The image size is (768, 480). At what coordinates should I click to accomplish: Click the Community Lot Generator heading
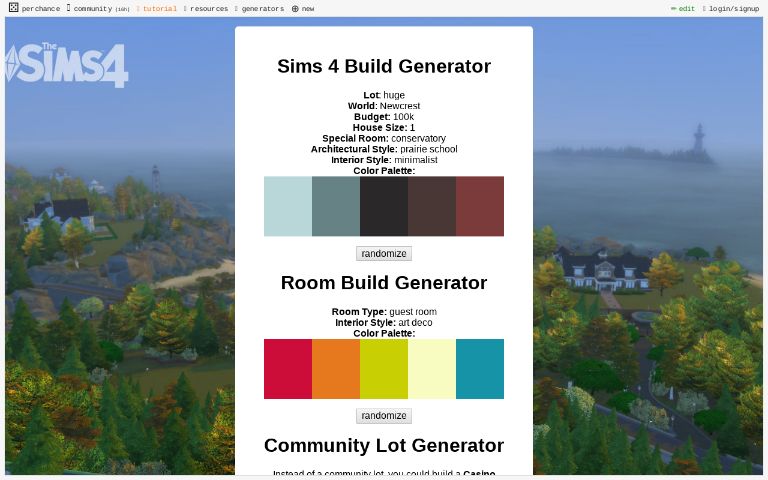[x=384, y=445]
